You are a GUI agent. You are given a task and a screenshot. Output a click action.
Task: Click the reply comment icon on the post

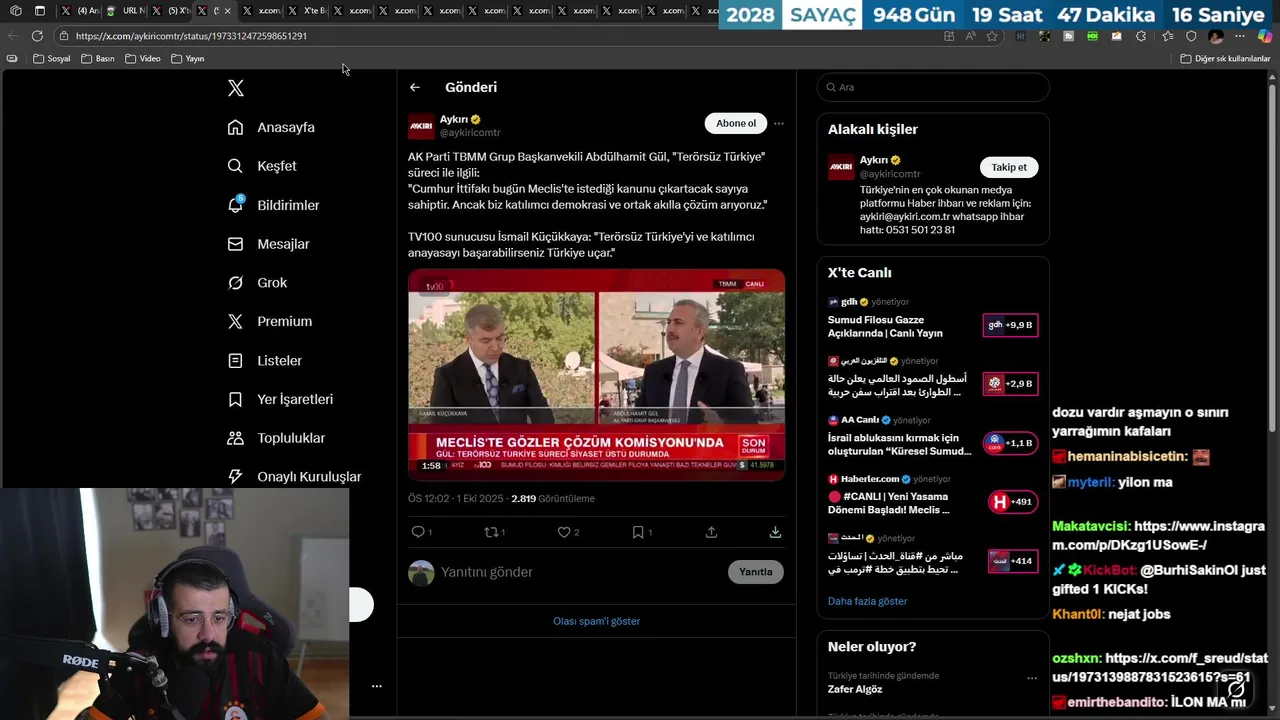tap(418, 532)
